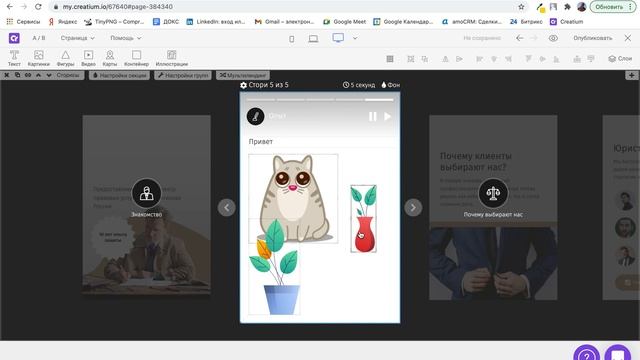
Task: Open the Иллюстрации library
Action: (172, 58)
